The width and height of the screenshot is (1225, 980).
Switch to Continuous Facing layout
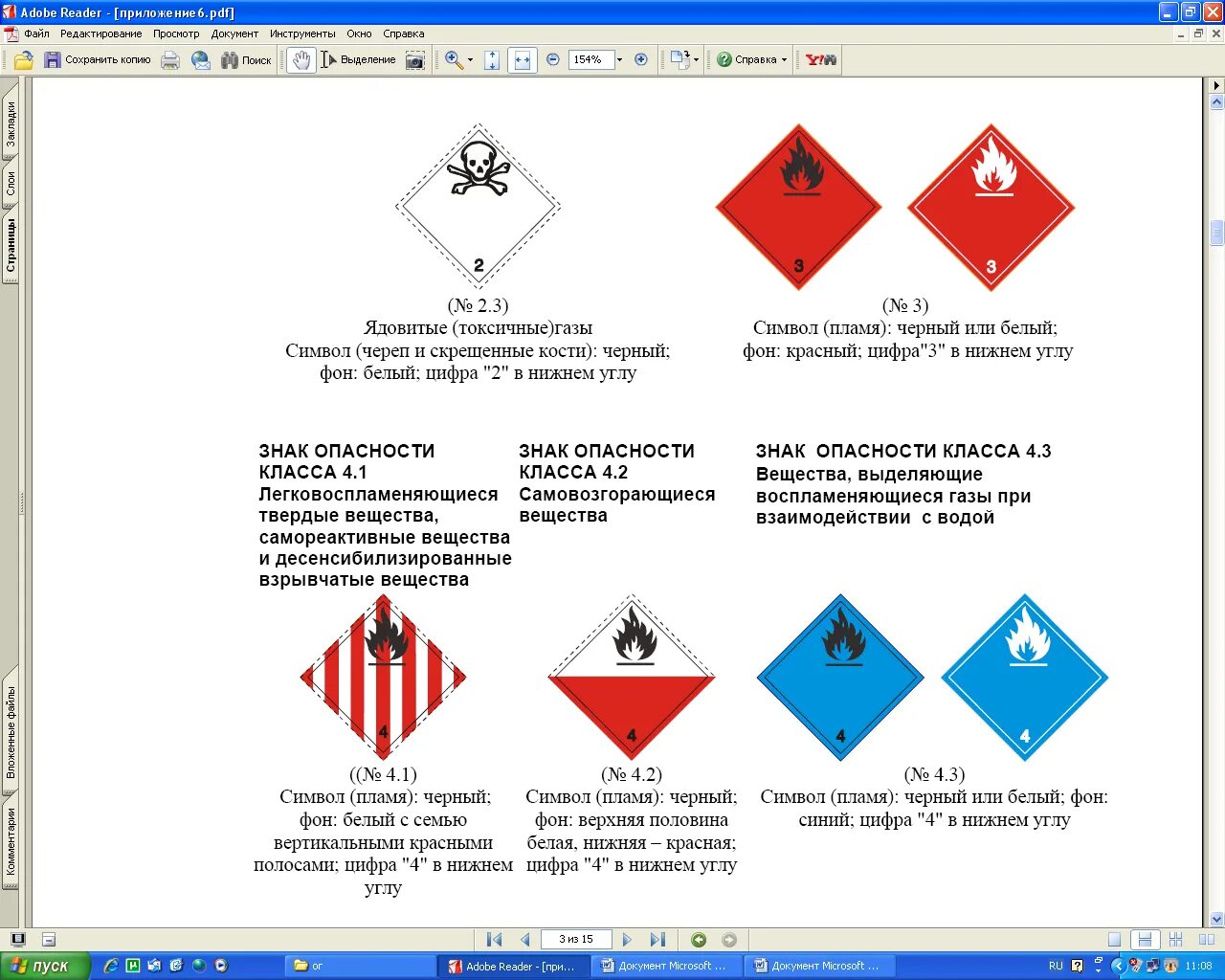click(1175, 940)
